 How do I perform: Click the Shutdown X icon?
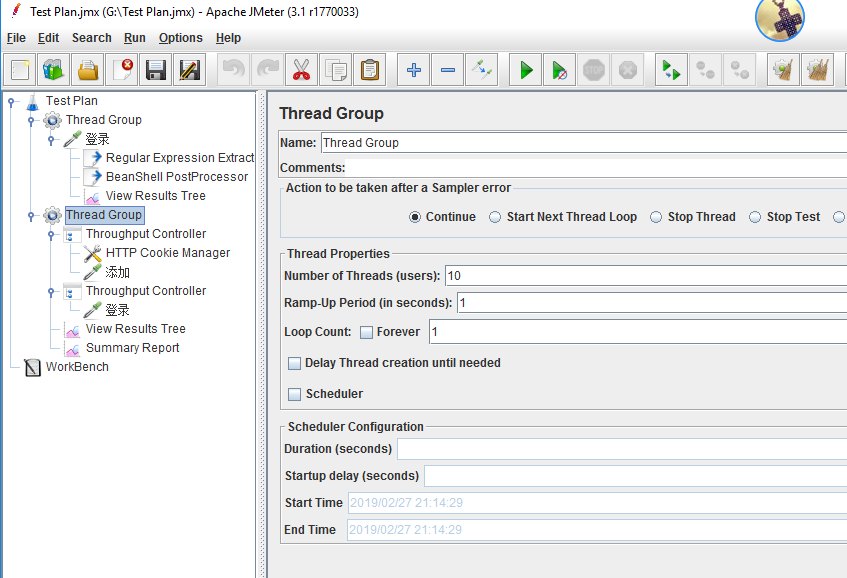point(628,70)
